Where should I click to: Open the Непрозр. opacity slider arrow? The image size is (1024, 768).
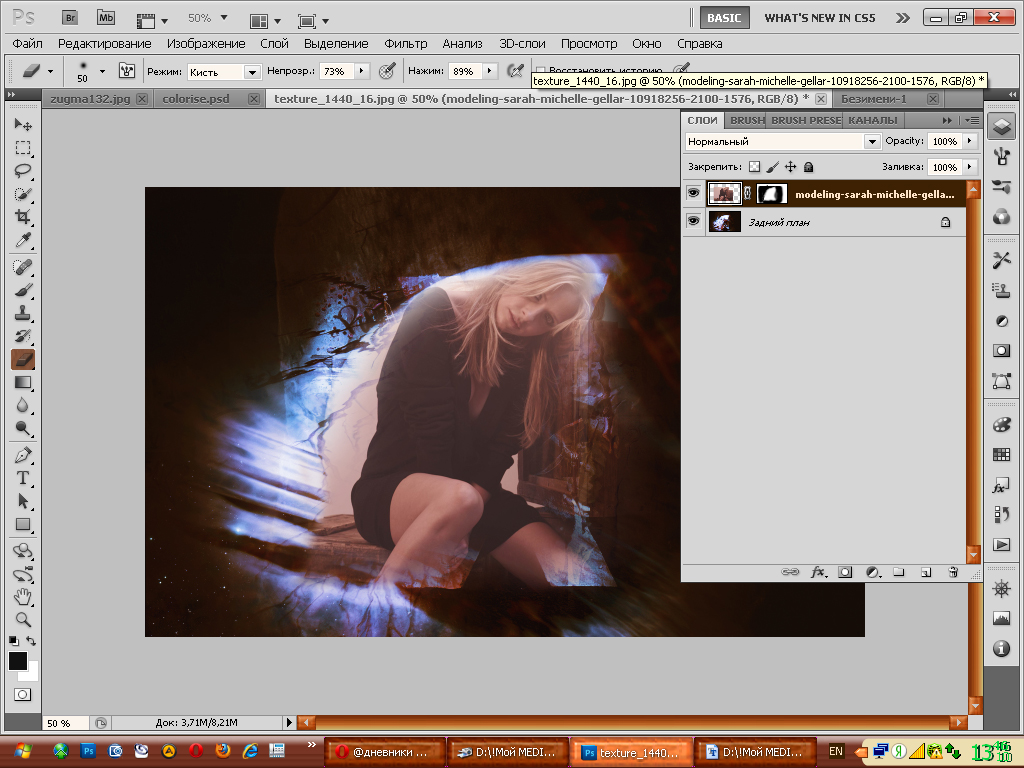point(362,71)
